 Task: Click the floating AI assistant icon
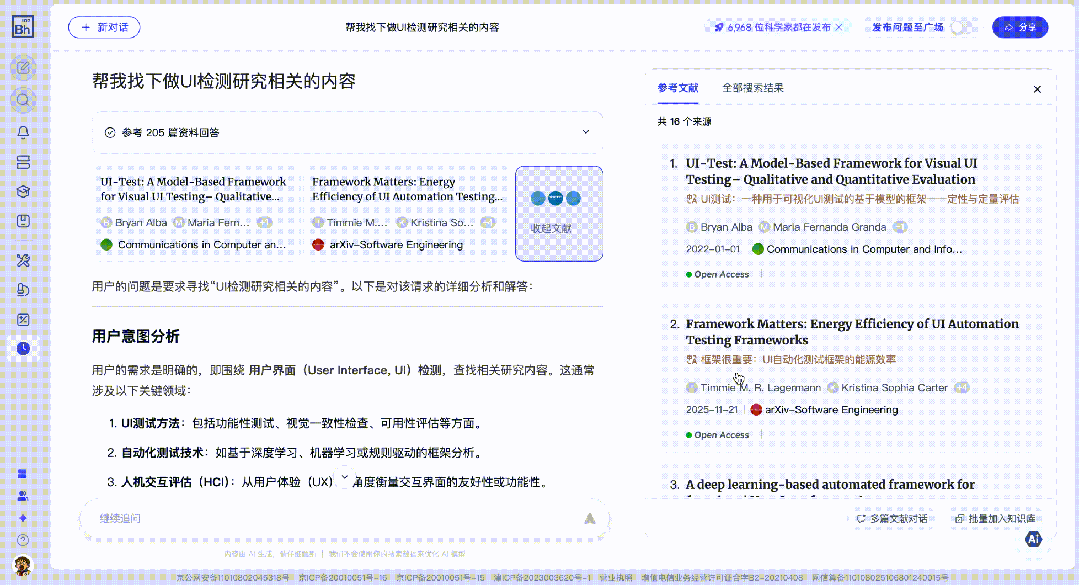pyautogui.click(x=1034, y=539)
